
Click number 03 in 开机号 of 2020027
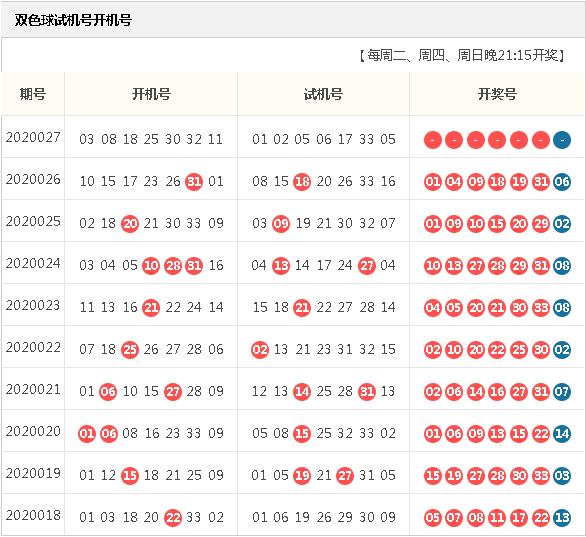pos(86,139)
